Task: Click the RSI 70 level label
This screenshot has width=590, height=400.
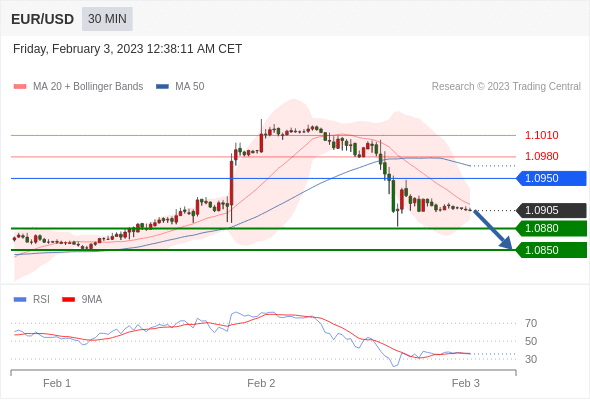Action: (x=531, y=323)
